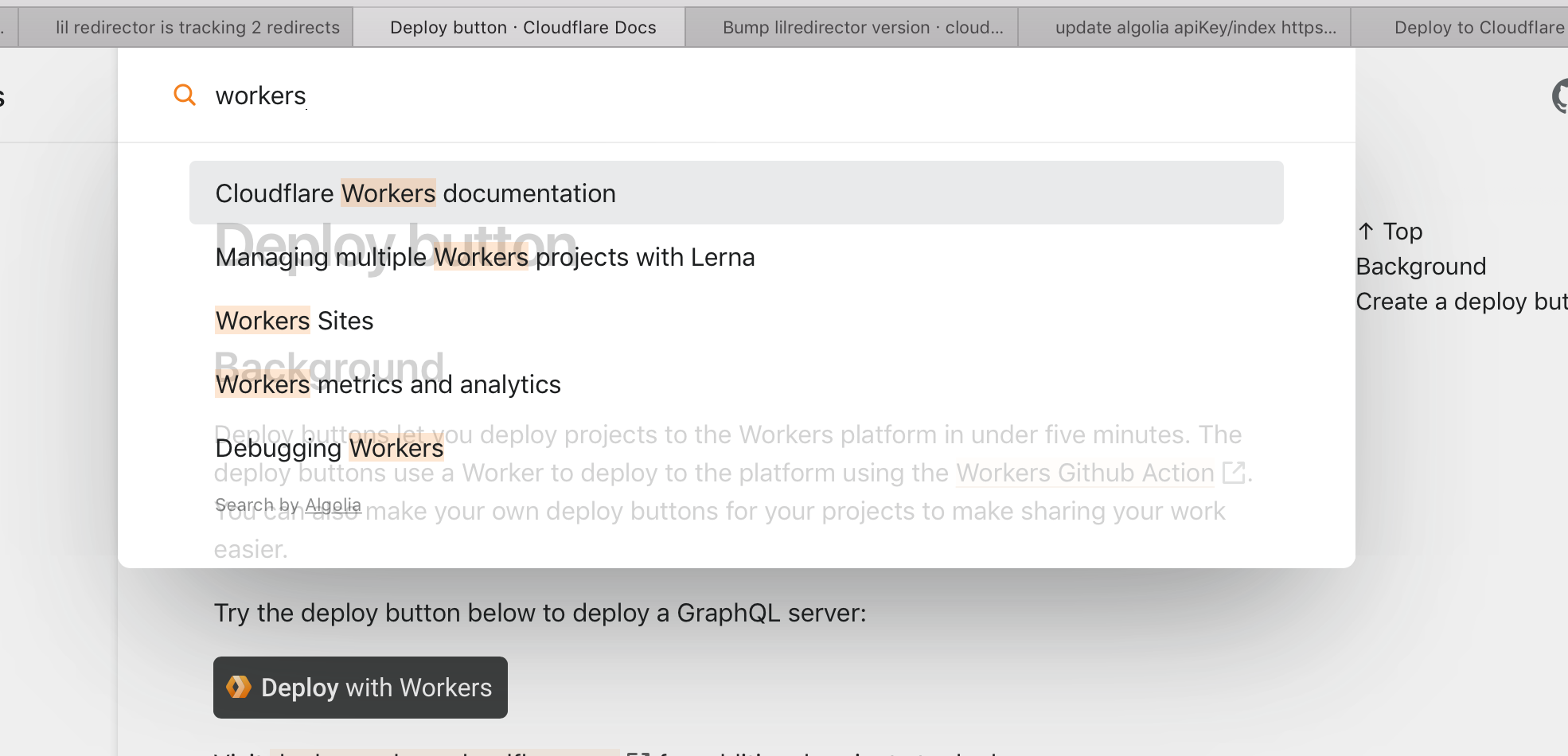Viewport: 1568px width, 756px height.
Task: Click the Deploy with Workers button
Action: [x=361, y=688]
